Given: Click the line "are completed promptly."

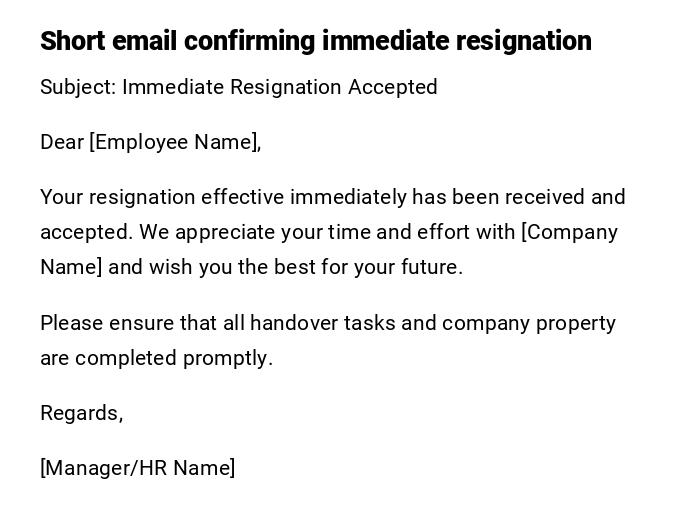Looking at the screenshot, I should (x=156, y=358).
